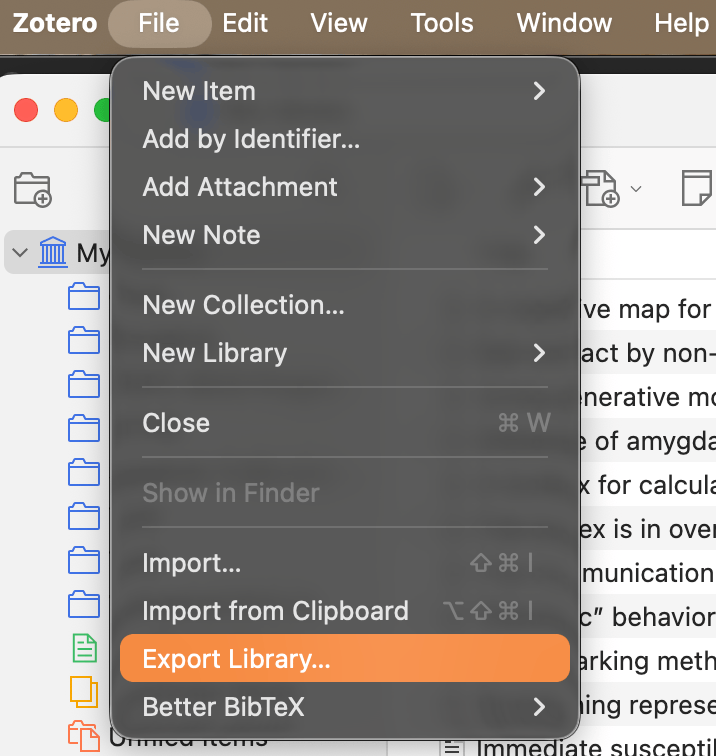Select the My Library building icon
Viewport: 716px width, 756px height.
[x=53, y=252]
